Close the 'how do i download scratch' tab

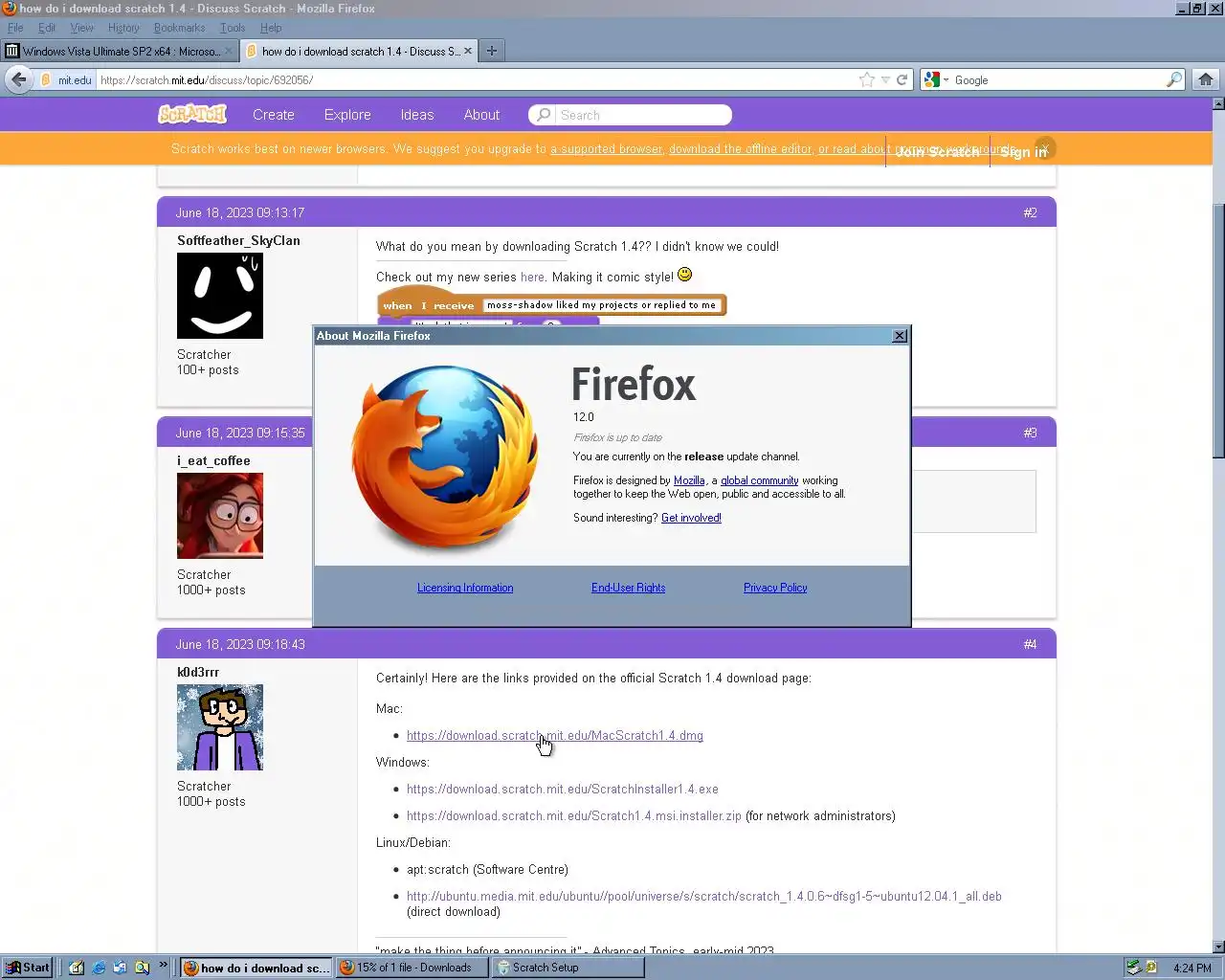(468, 51)
